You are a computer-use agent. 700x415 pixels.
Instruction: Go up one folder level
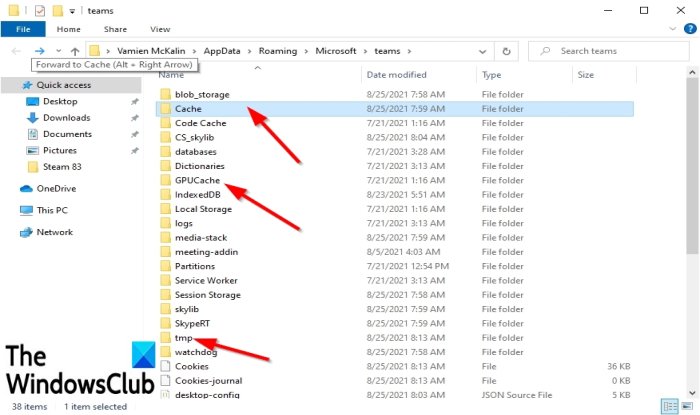tap(75, 51)
